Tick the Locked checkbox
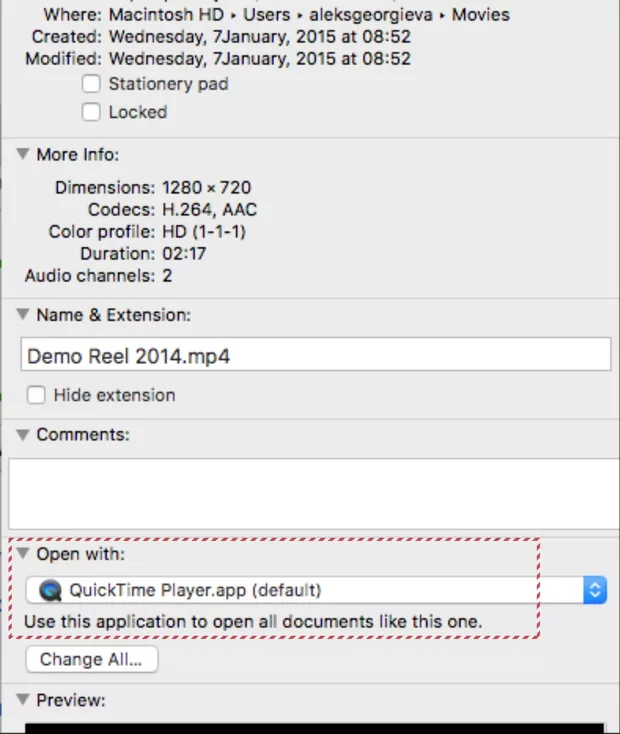The width and height of the screenshot is (620, 734). pos(92,112)
